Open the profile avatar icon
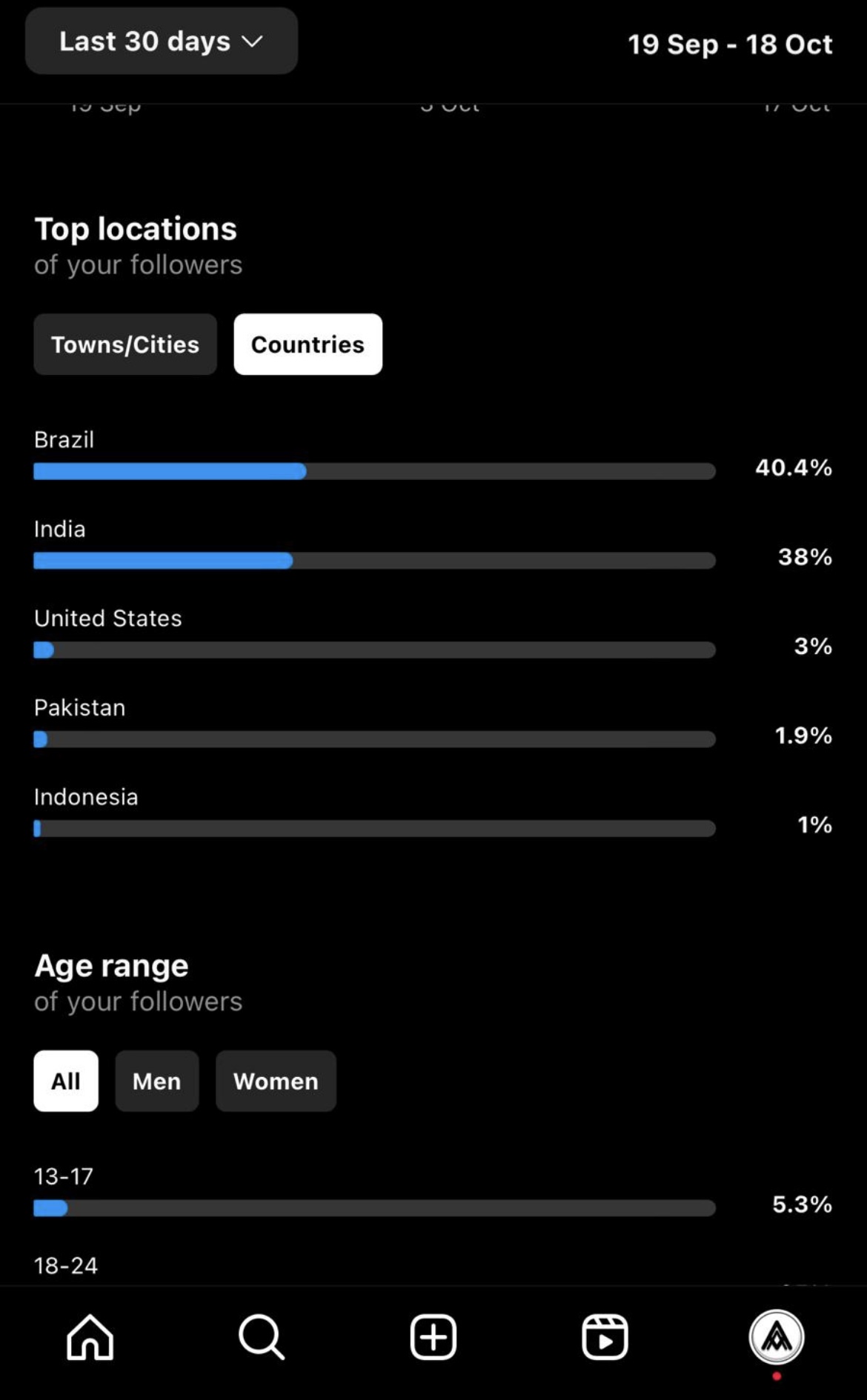Screen dimensions: 867x1400 777,1337
